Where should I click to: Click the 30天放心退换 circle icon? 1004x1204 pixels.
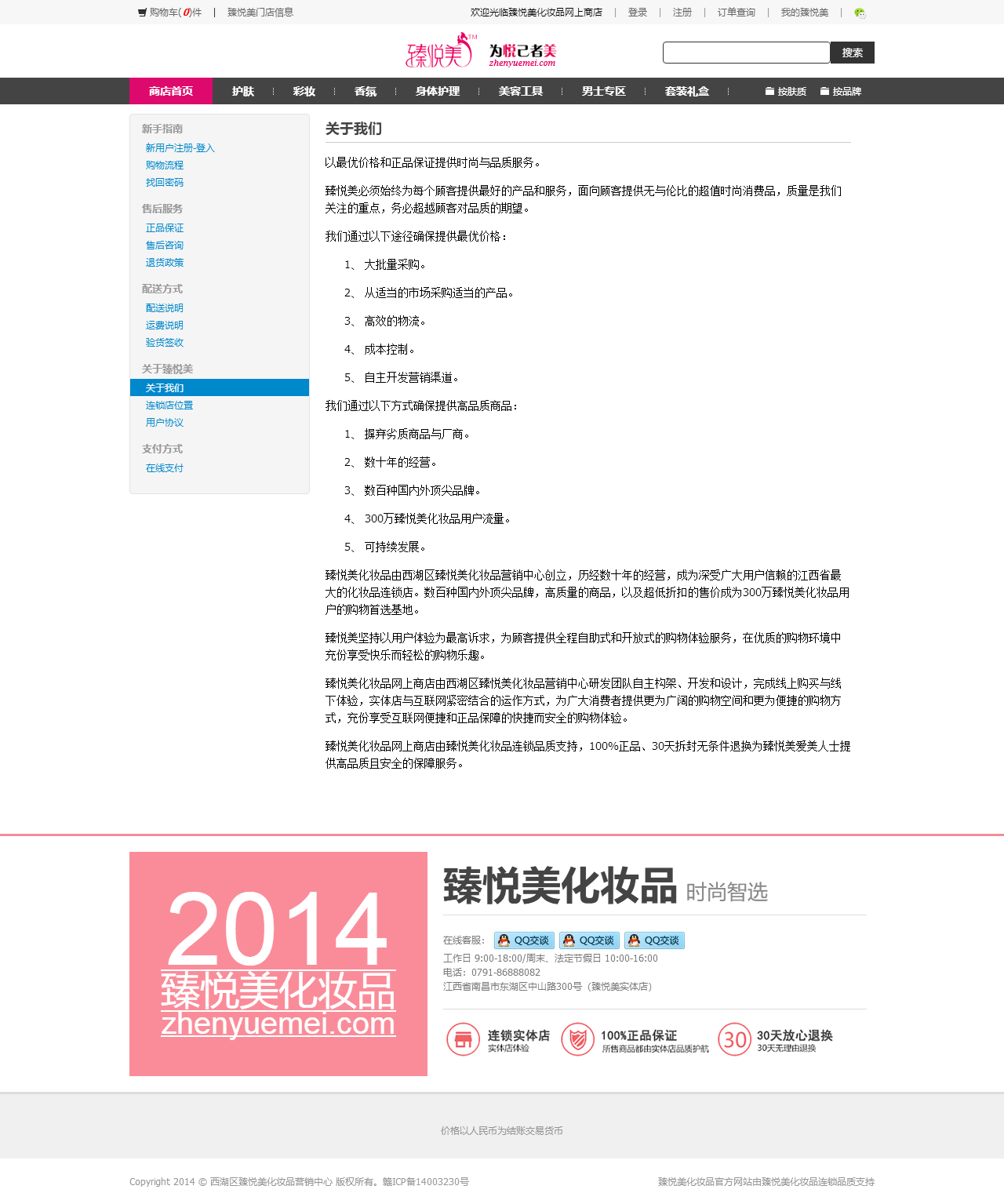coord(734,1040)
